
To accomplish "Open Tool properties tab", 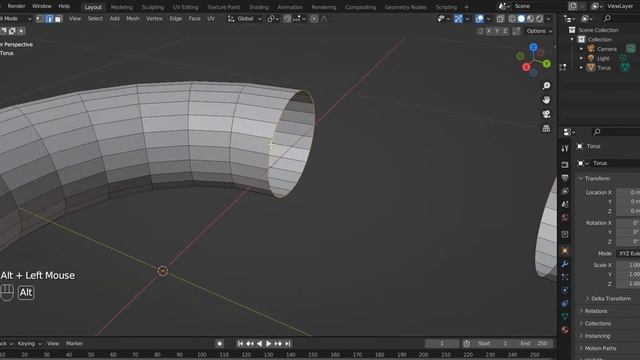I will click(x=565, y=149).
